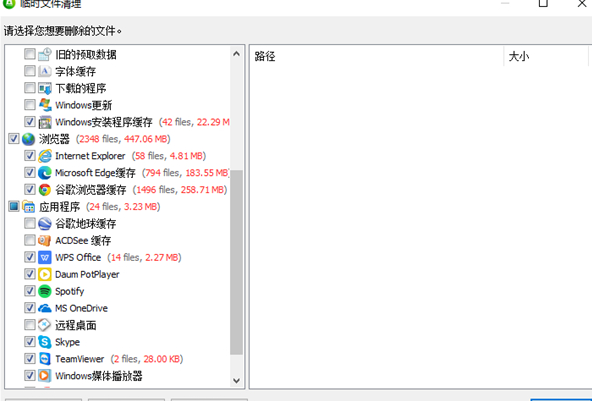
Task: Click the scrollbar down arrow
Action: click(236, 380)
